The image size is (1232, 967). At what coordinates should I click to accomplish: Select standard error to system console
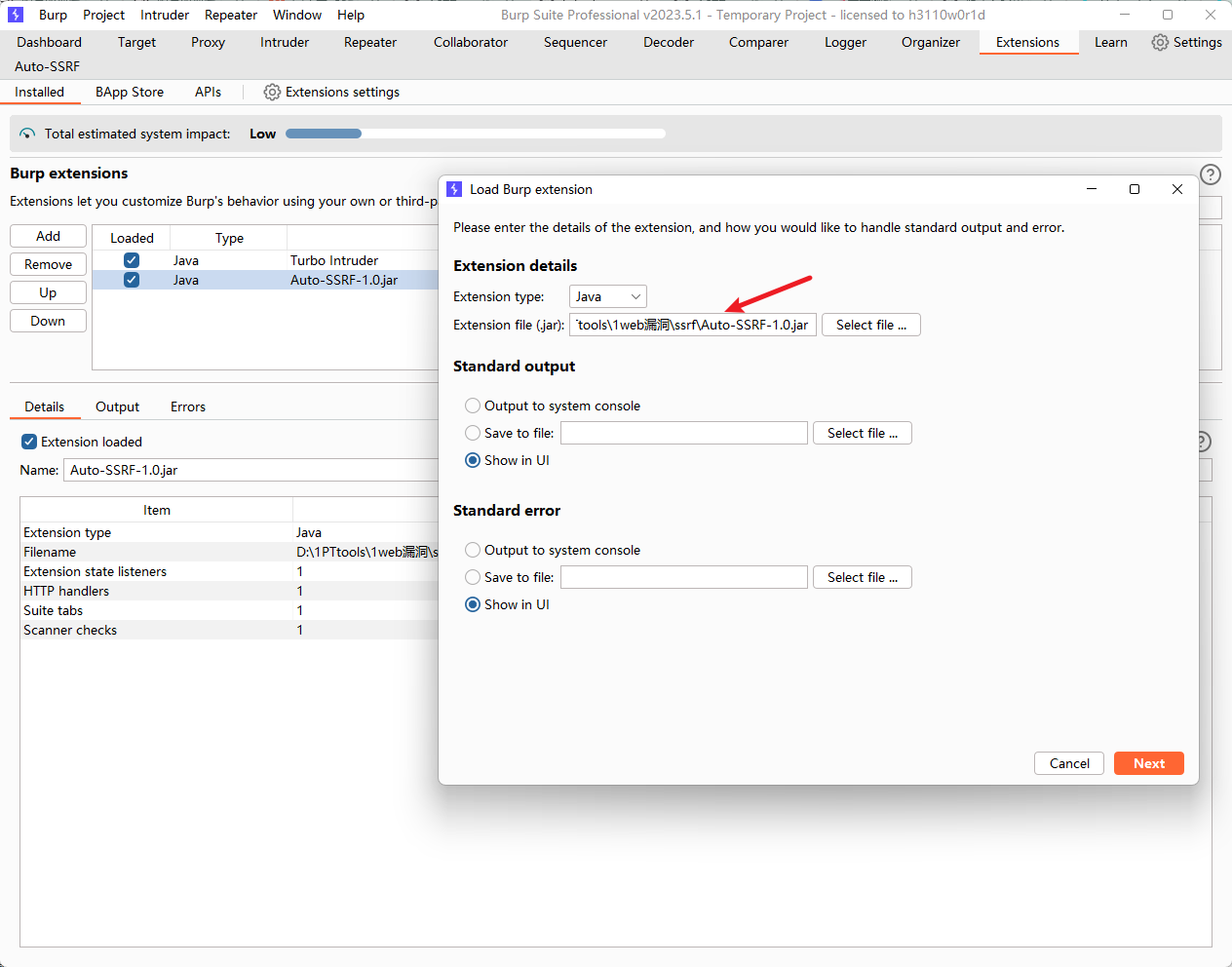pos(473,550)
